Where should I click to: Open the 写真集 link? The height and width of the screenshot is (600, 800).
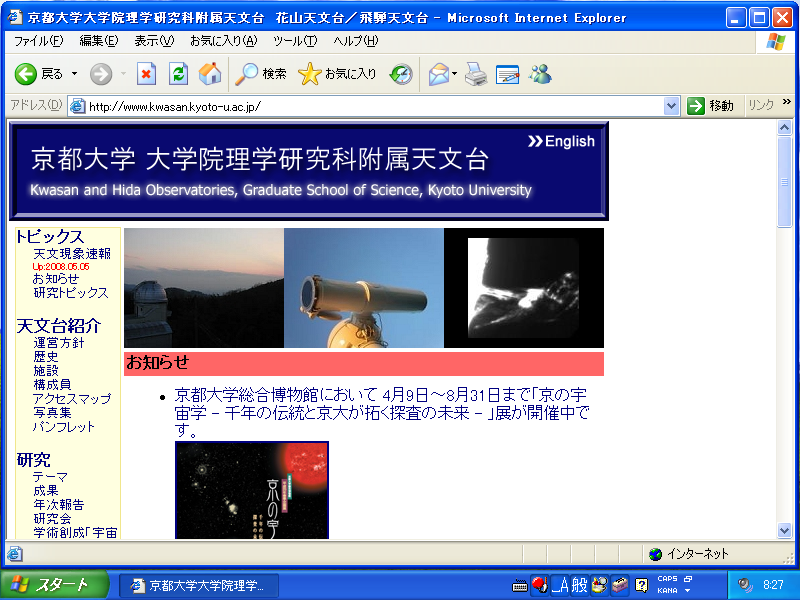click(x=52, y=412)
